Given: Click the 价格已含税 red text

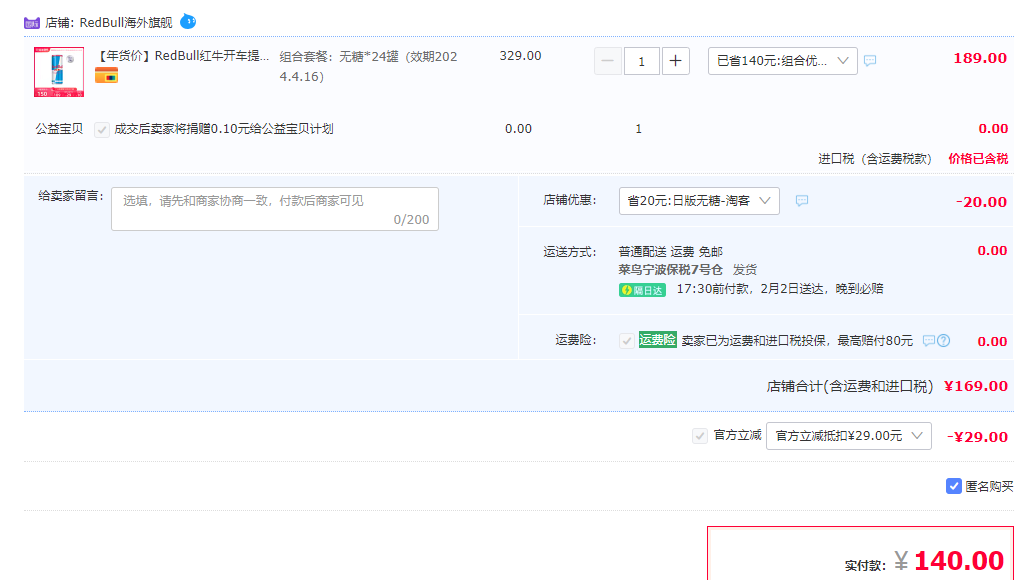Looking at the screenshot, I should [978, 158].
